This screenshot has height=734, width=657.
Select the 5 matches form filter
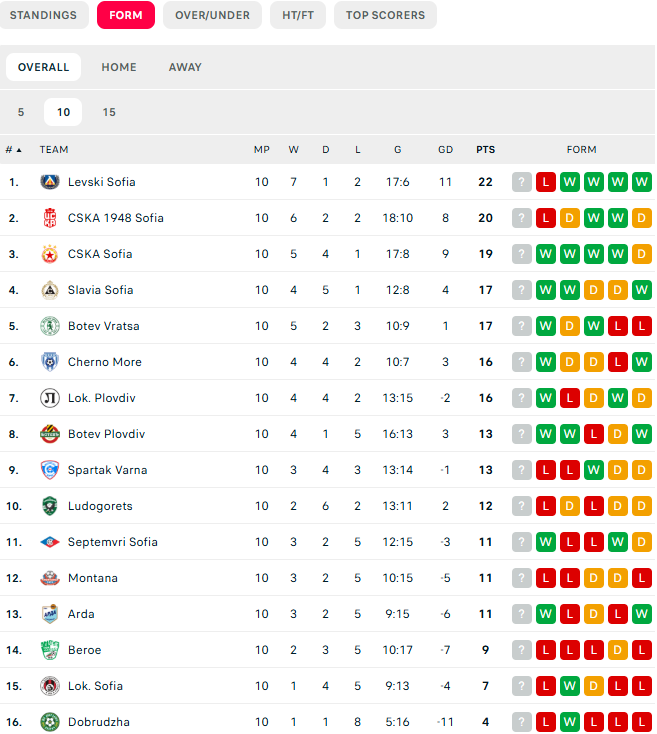click(21, 112)
